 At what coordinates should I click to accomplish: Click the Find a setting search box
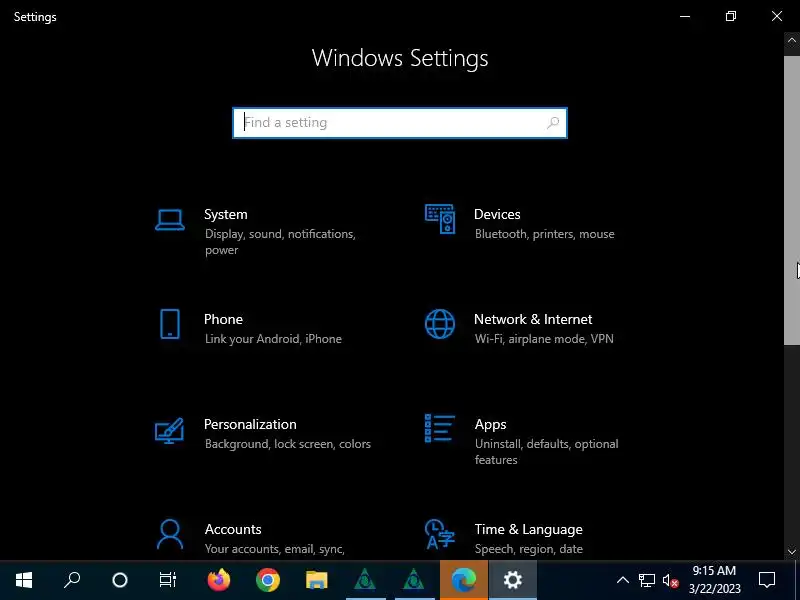pyautogui.click(x=400, y=122)
